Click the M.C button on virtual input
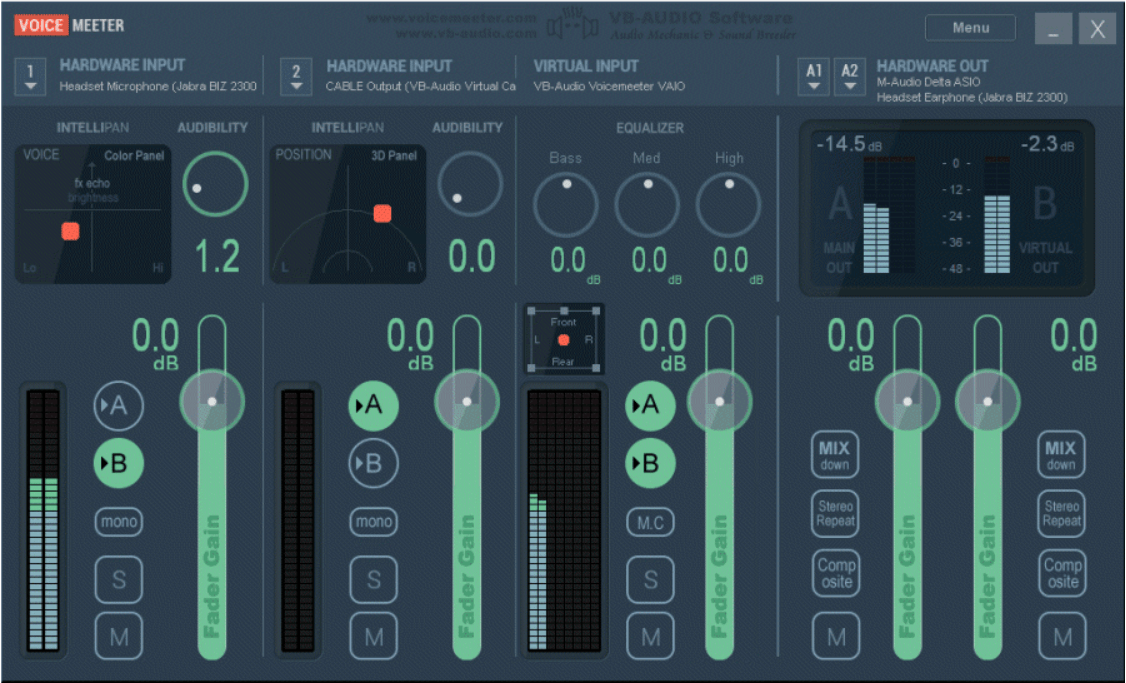This screenshot has height=683, width=1126. (650, 521)
